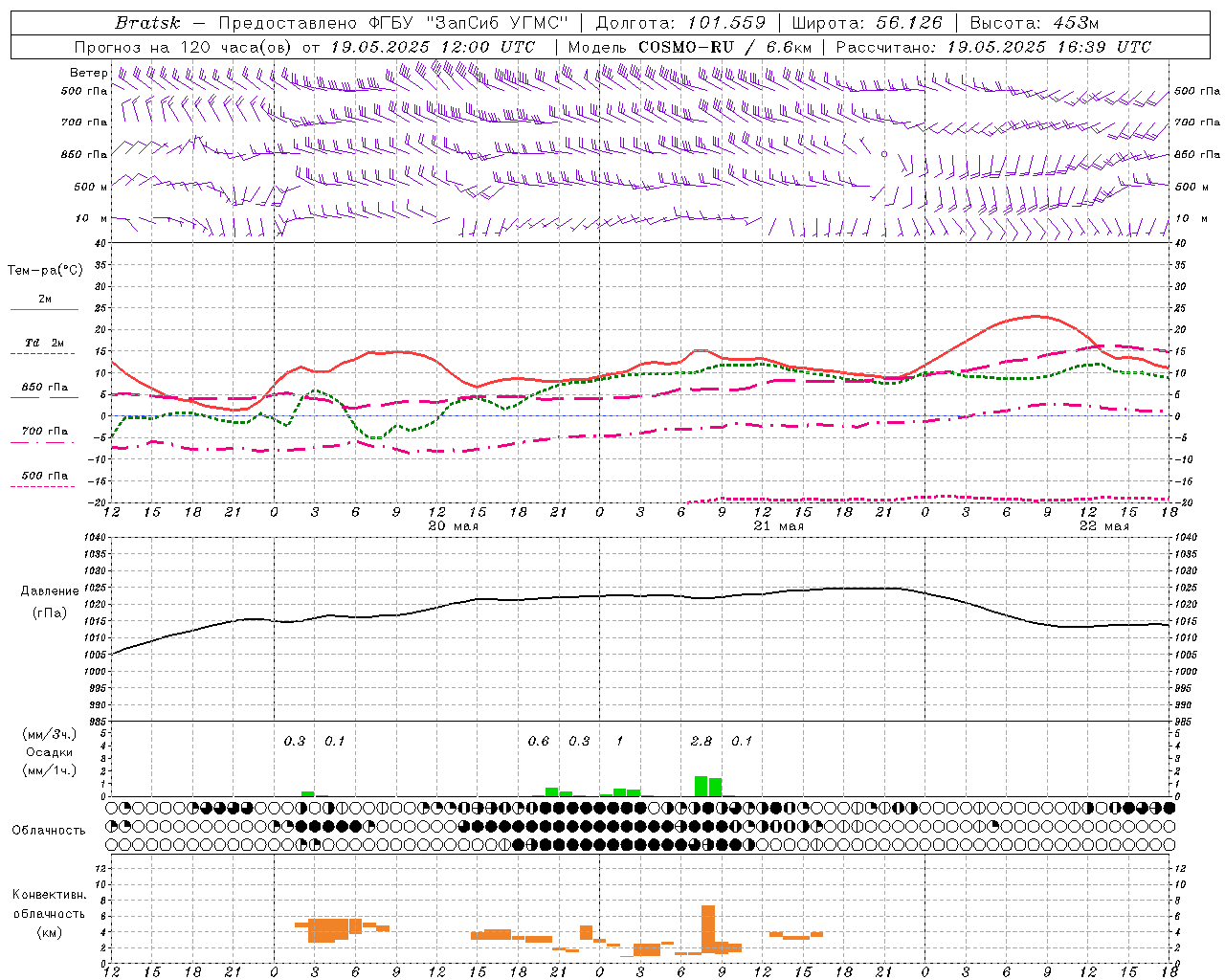Click the tallest green precipitation bar
Viewport: 1225px width, 980px height.
tap(702, 786)
